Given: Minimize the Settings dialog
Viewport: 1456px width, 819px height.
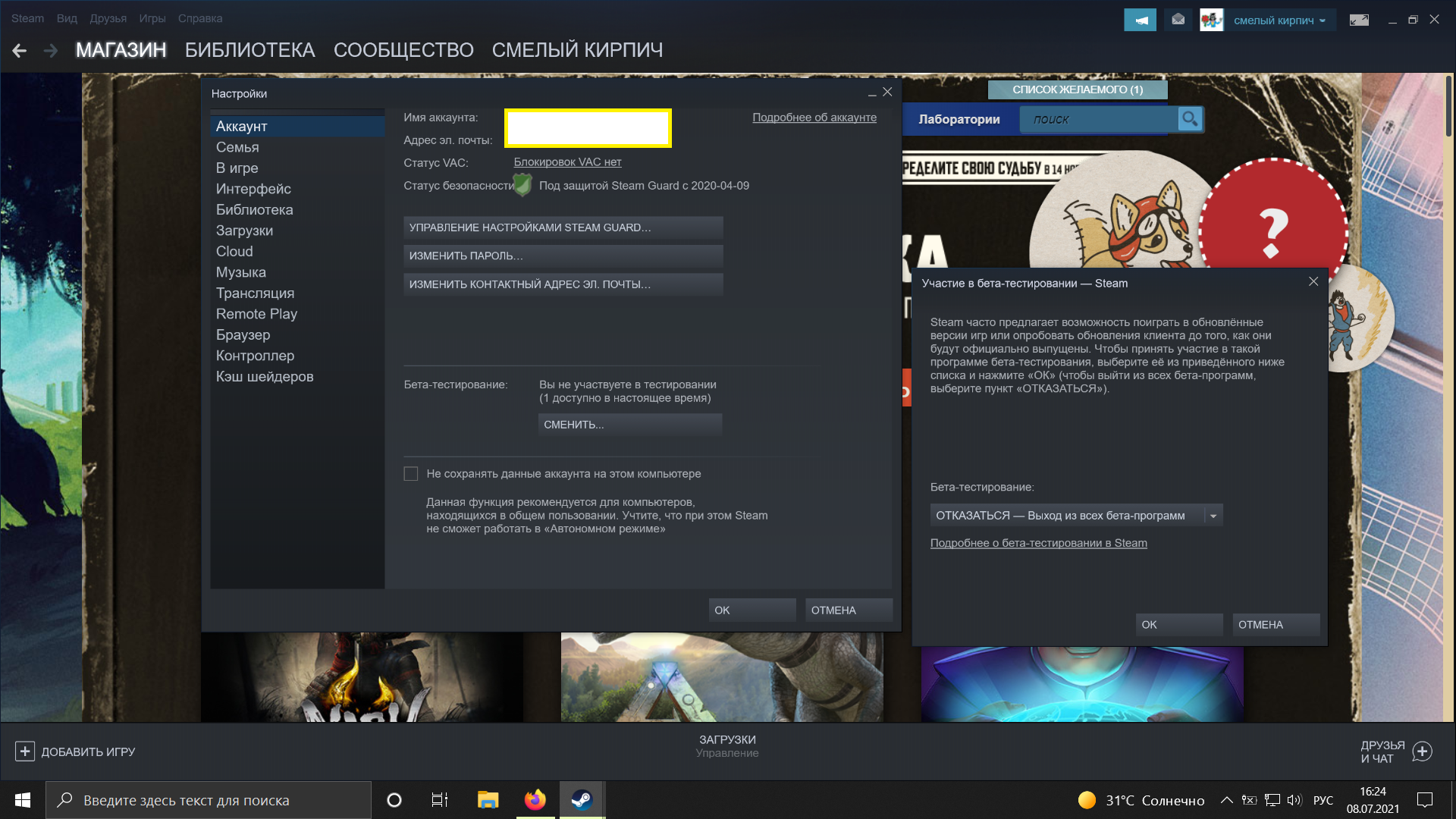Looking at the screenshot, I should [872, 93].
